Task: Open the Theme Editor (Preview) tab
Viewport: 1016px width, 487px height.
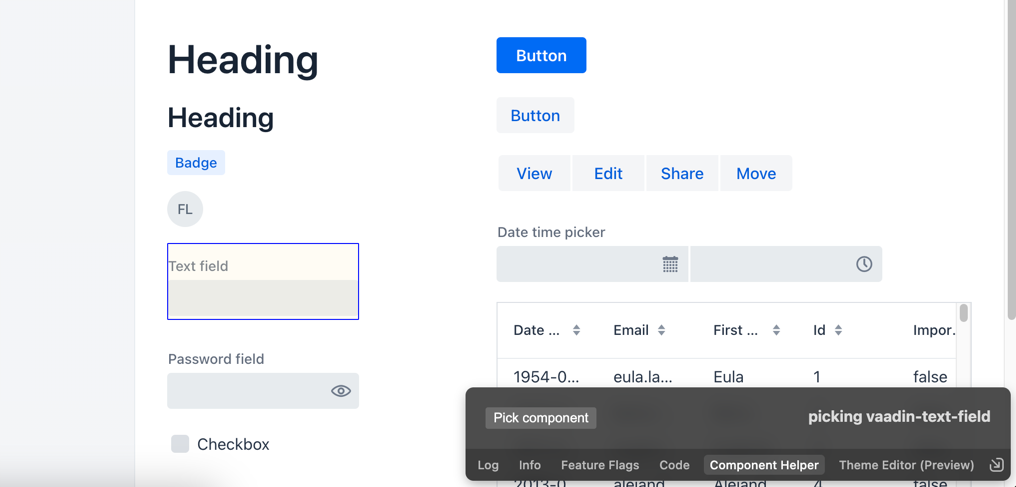Action: coord(906,465)
